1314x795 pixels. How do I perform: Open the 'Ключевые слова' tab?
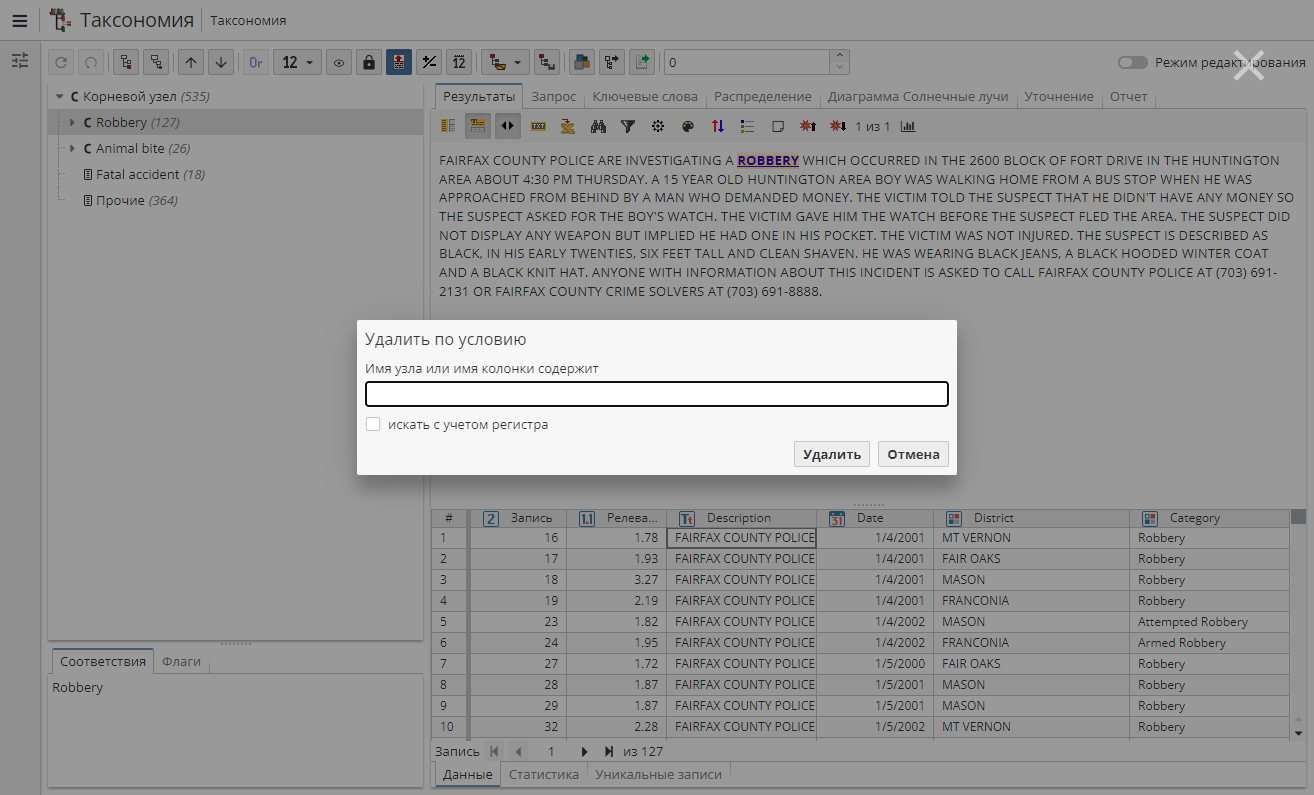click(645, 97)
